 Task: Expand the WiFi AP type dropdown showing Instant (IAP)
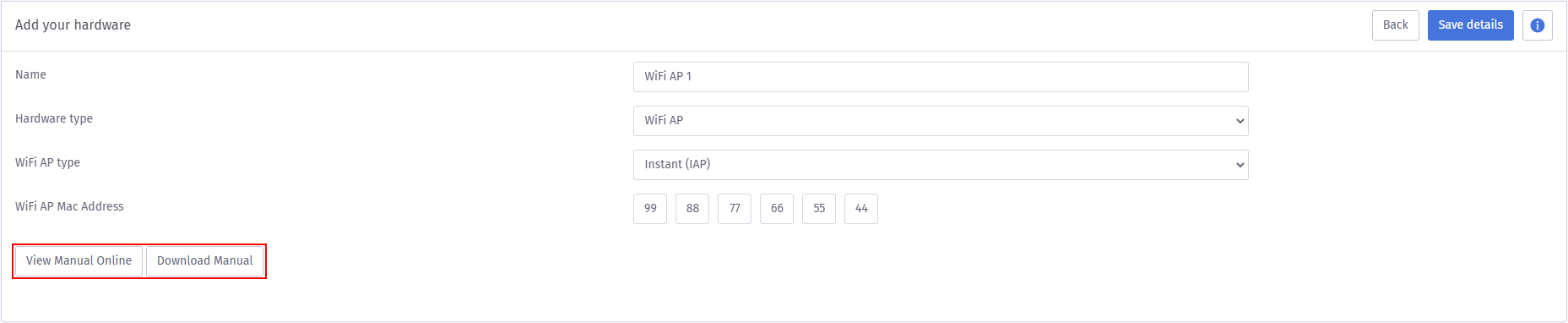point(940,165)
